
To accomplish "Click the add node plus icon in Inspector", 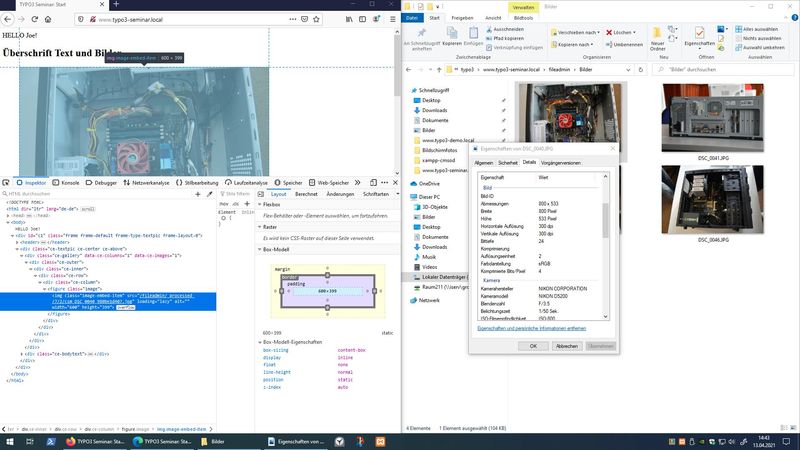I will click(x=197, y=194).
